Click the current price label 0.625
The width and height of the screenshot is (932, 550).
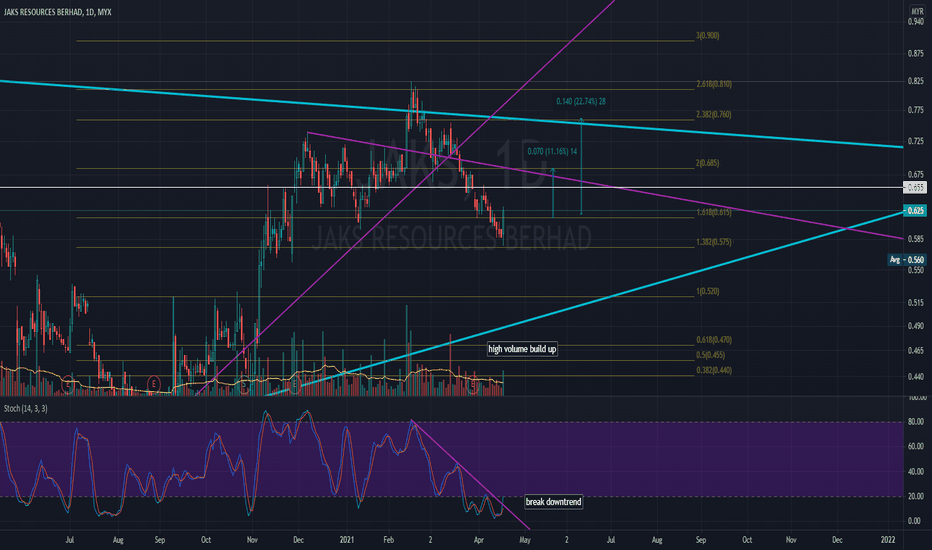[915, 210]
